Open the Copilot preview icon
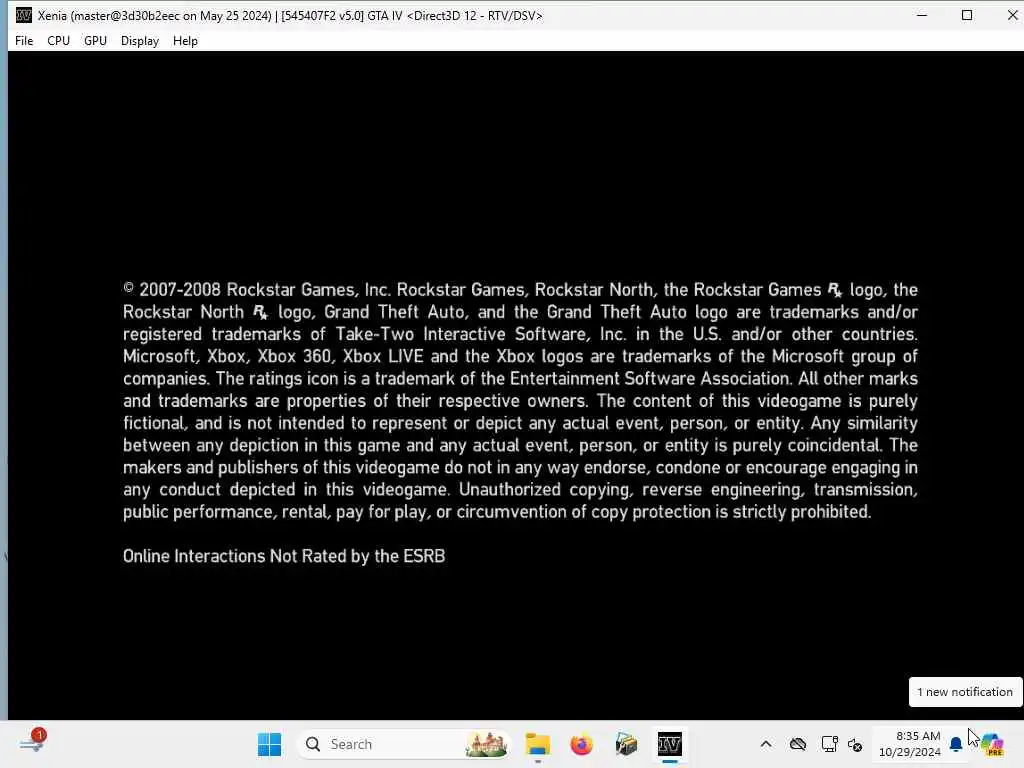This screenshot has height=768, width=1024. pos(992,744)
